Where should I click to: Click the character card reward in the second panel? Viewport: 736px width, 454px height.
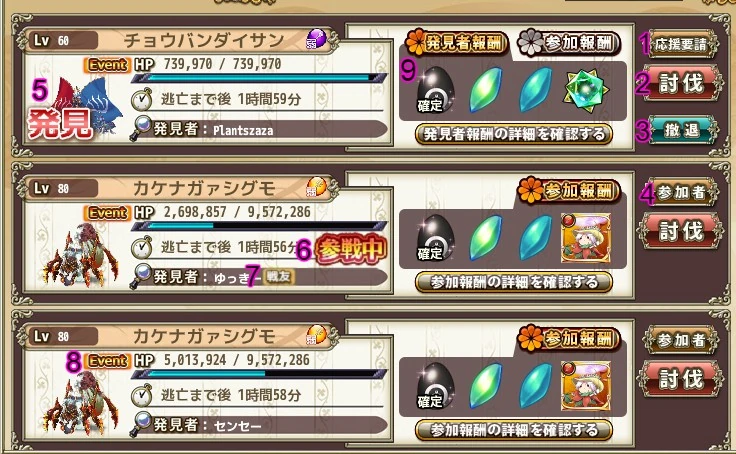click(586, 237)
